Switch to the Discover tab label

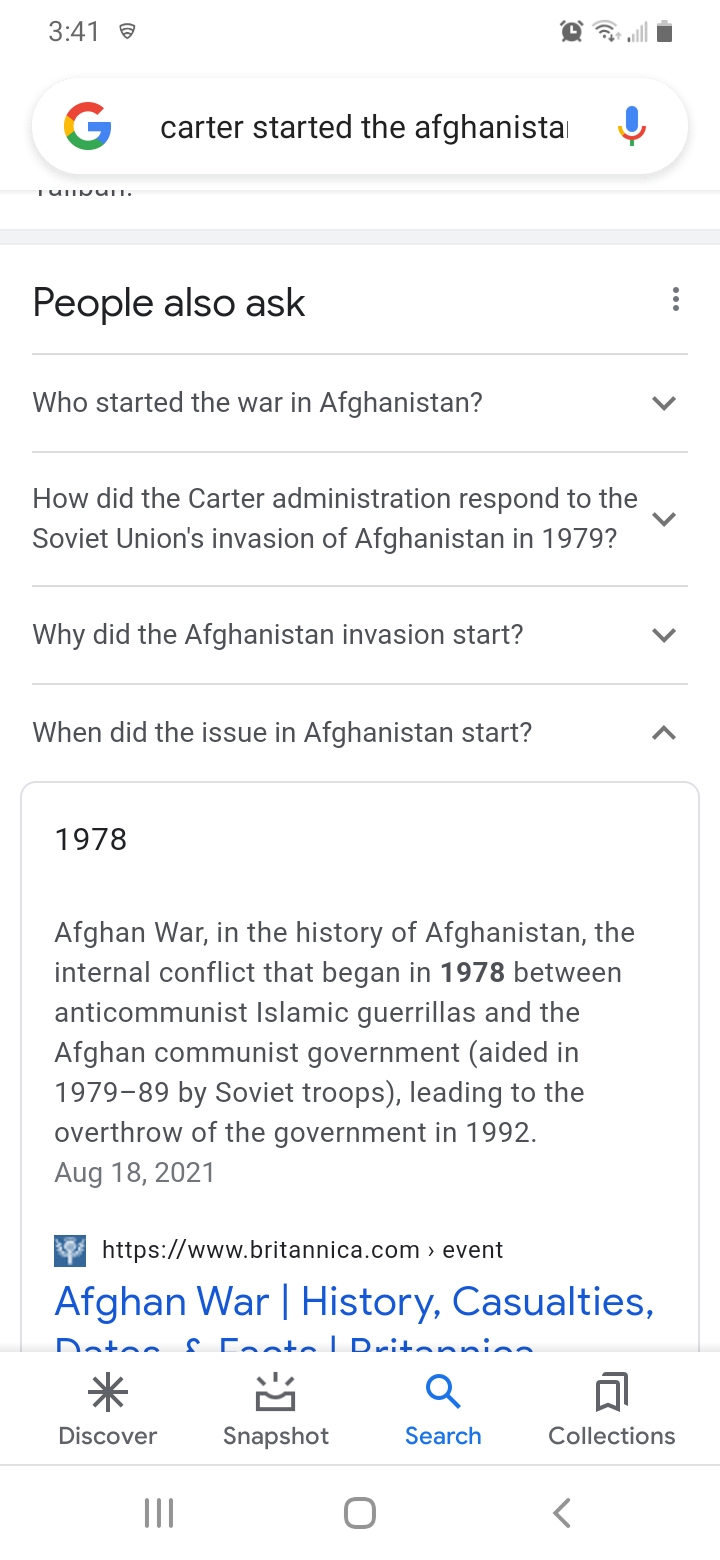pyautogui.click(x=108, y=1436)
